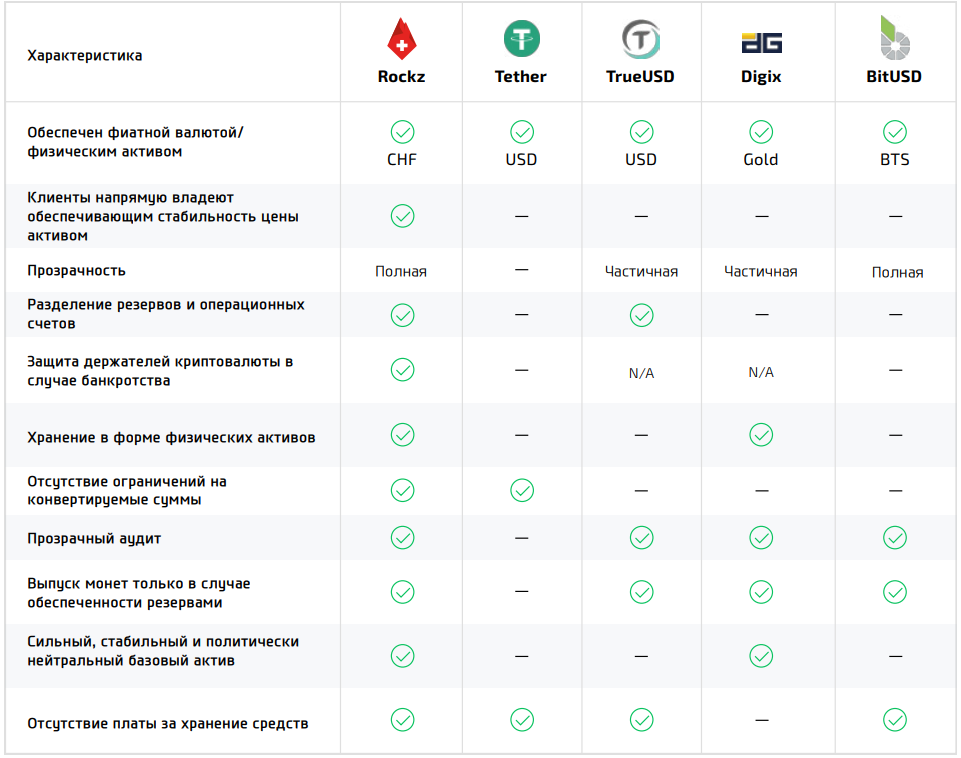Click the Rockz column name
The image size is (961, 758).
pyautogui.click(x=401, y=77)
